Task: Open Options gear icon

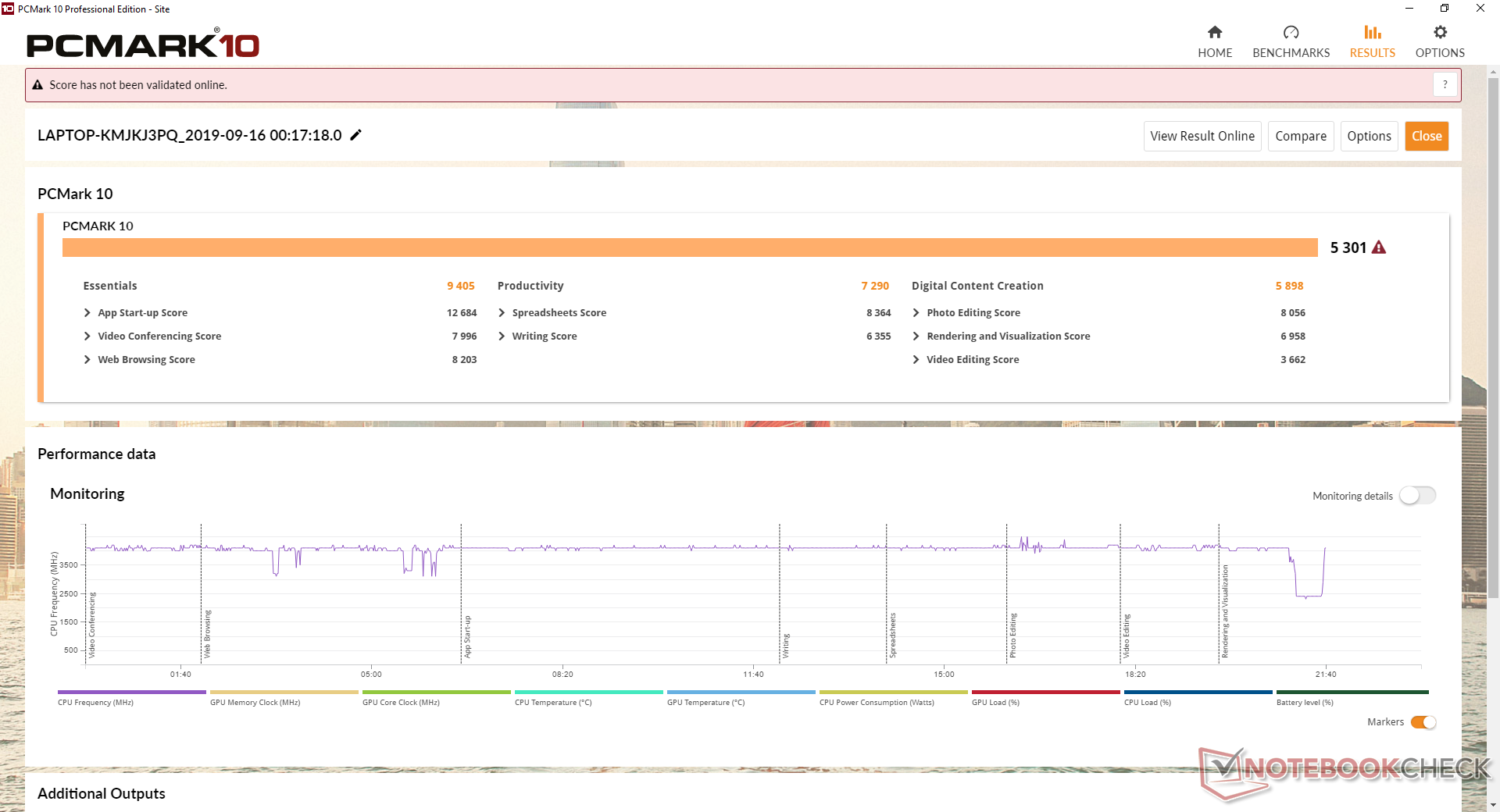Action: tap(1440, 33)
